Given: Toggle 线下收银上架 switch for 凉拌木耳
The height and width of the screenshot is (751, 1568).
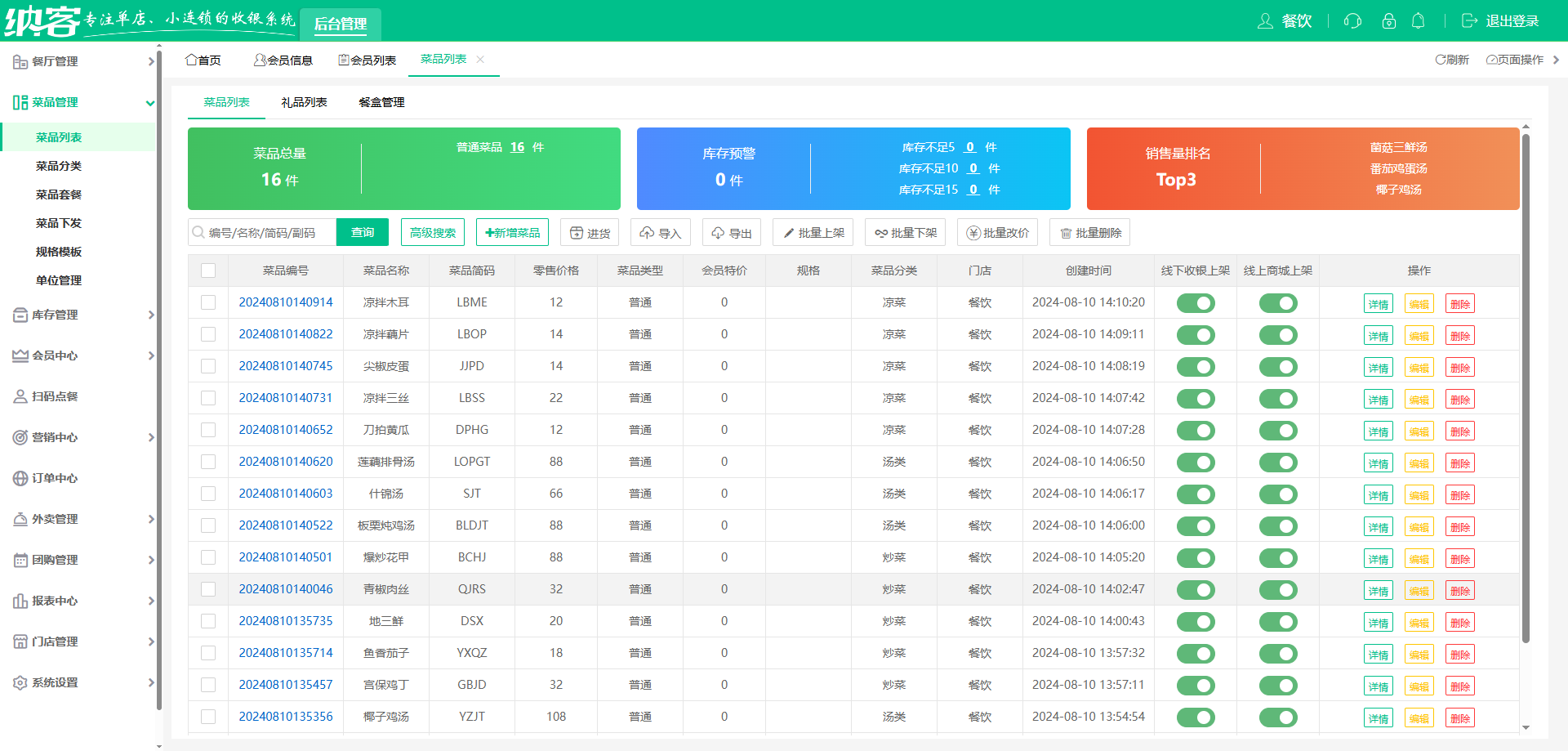Looking at the screenshot, I should pos(1196,303).
